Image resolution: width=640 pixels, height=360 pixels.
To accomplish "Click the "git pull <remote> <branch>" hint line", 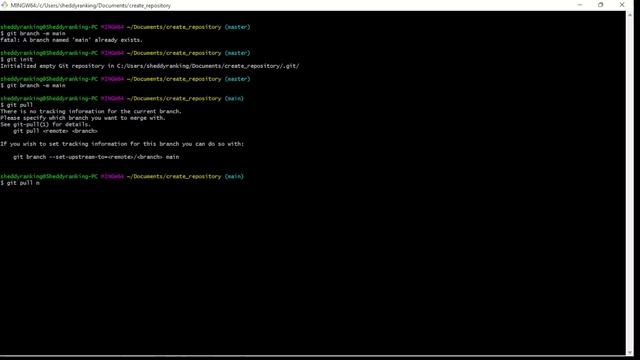I will (56, 131).
